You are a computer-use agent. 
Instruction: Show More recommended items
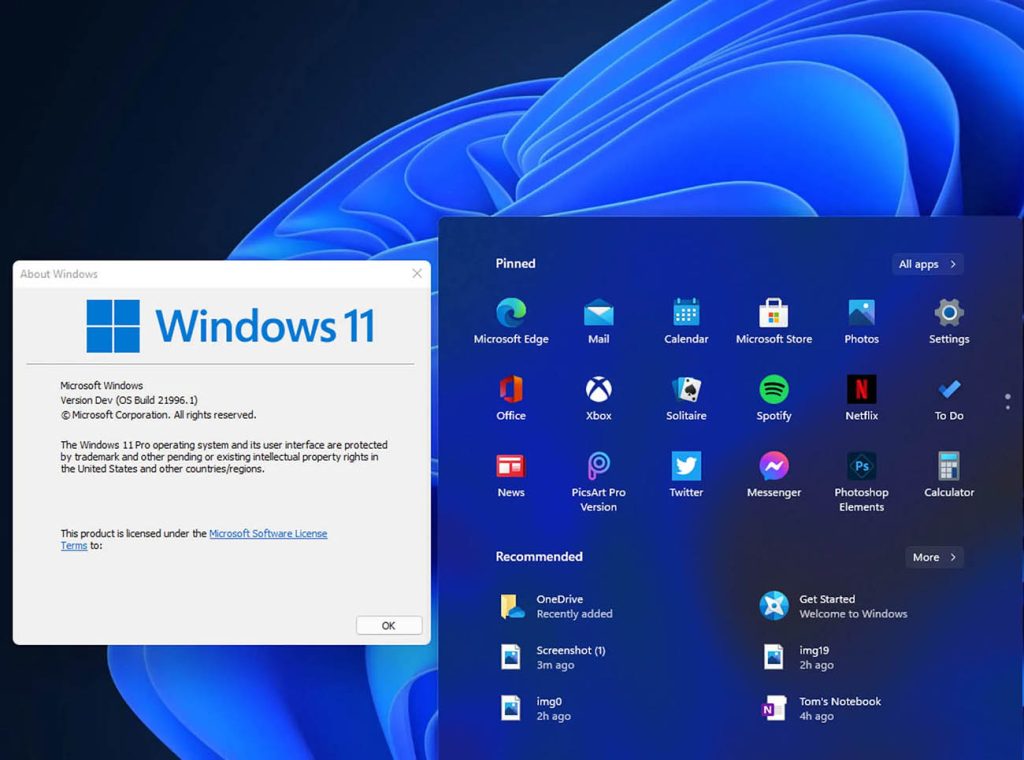click(934, 557)
